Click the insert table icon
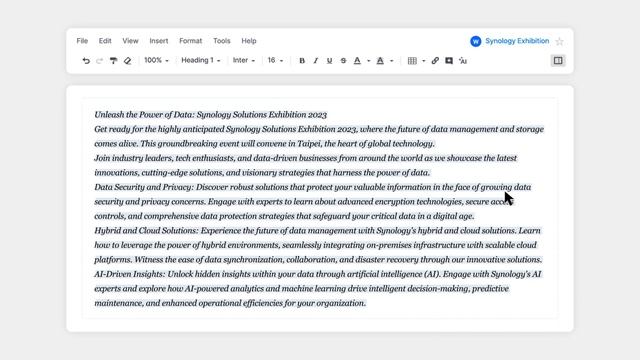 412,61
